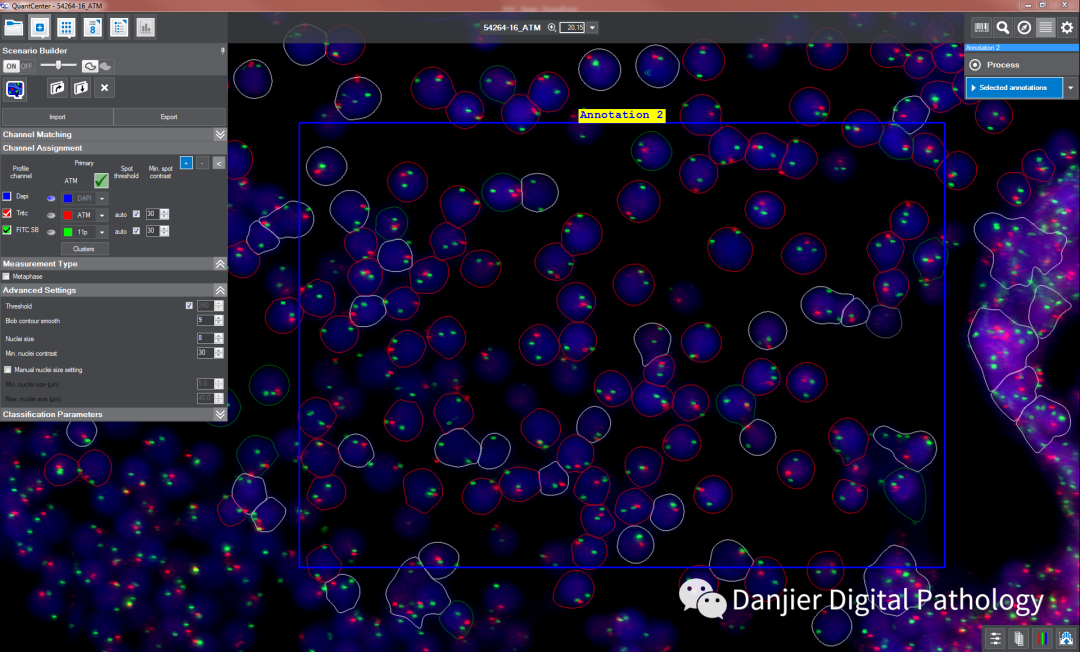Uncheck the FITC SB profile channel checkbox

[7, 230]
